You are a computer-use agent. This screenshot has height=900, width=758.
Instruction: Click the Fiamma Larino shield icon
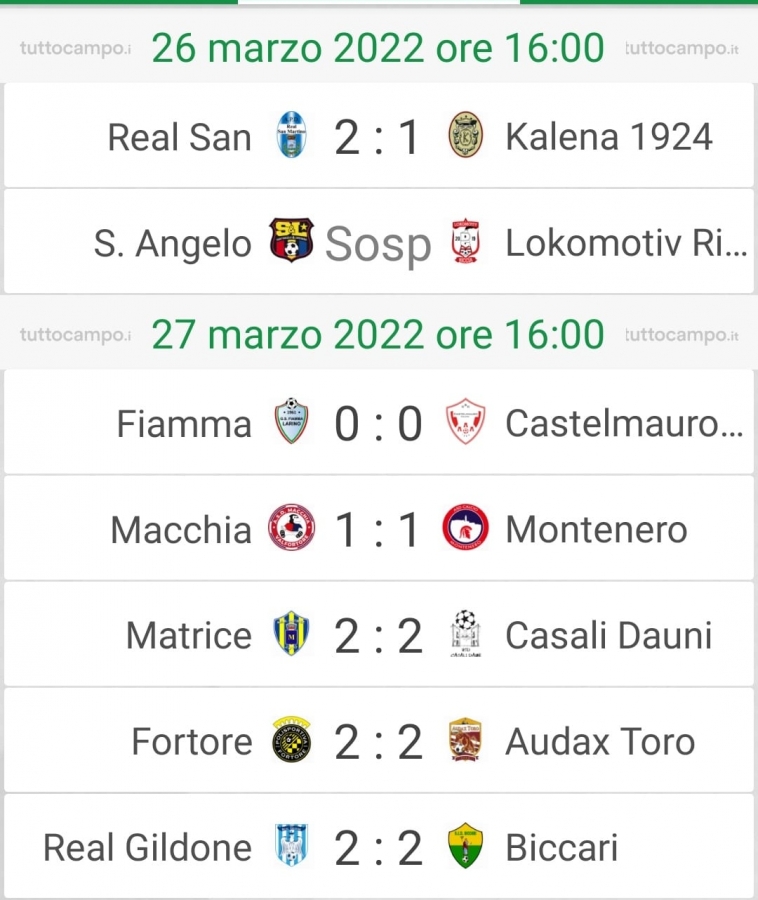pyautogui.click(x=291, y=421)
